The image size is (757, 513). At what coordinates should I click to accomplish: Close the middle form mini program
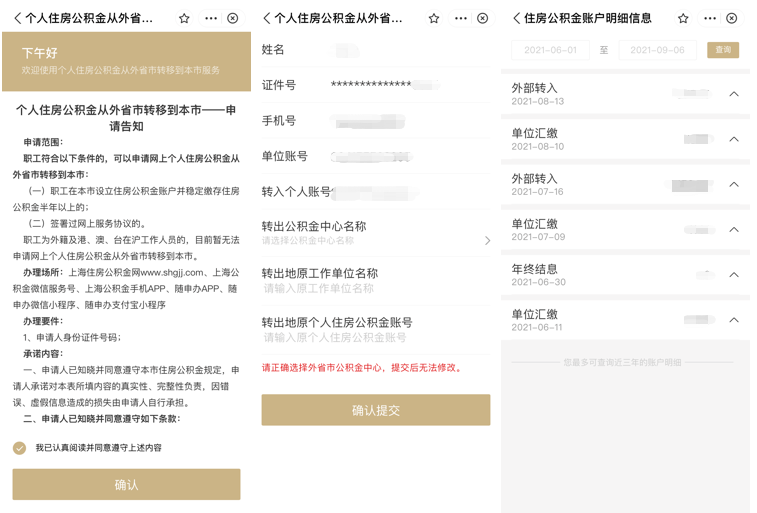point(482,18)
